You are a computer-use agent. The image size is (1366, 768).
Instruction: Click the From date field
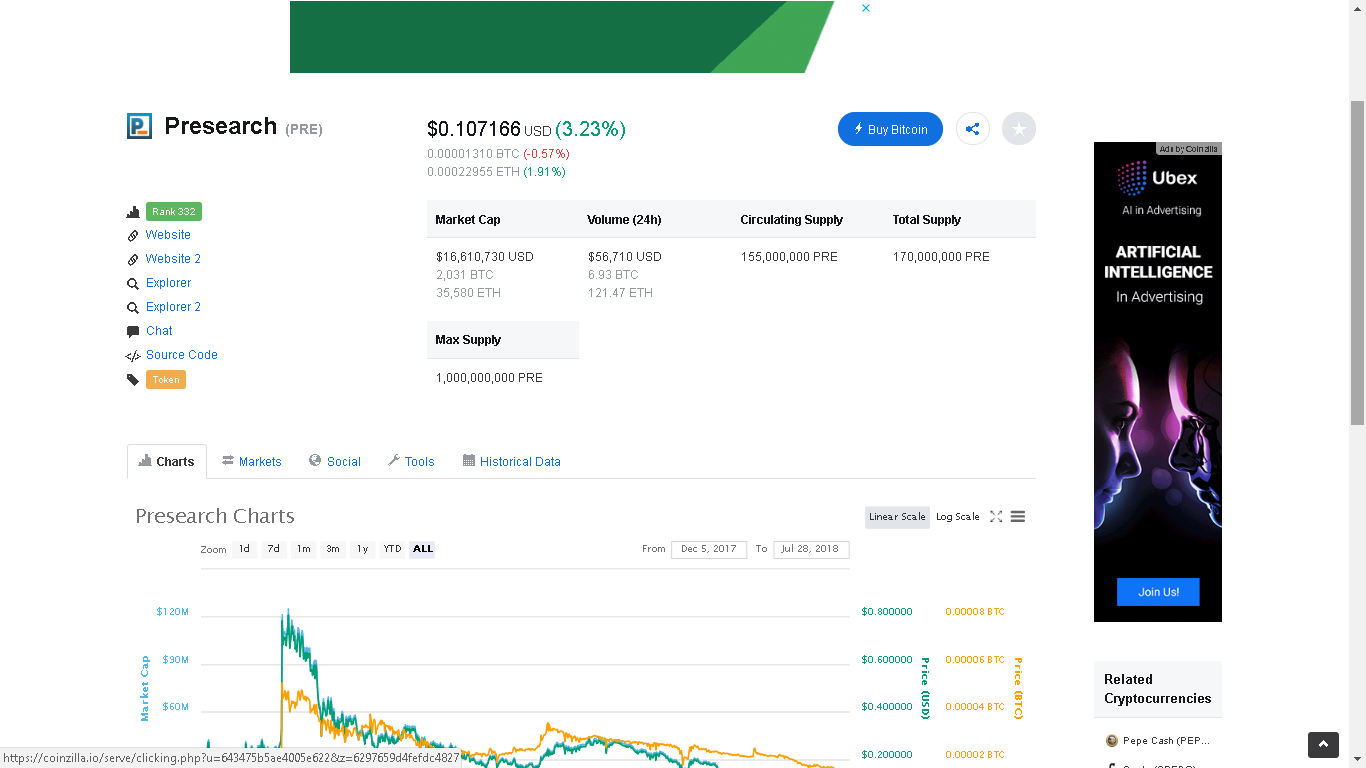point(709,549)
